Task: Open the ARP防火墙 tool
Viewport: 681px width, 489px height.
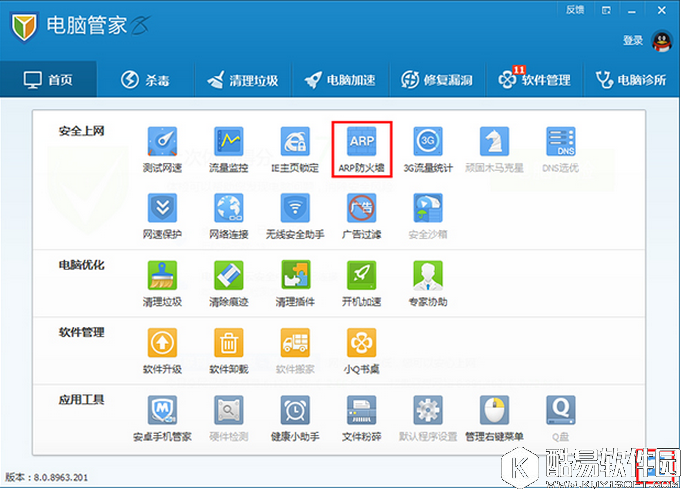Action: 362,149
